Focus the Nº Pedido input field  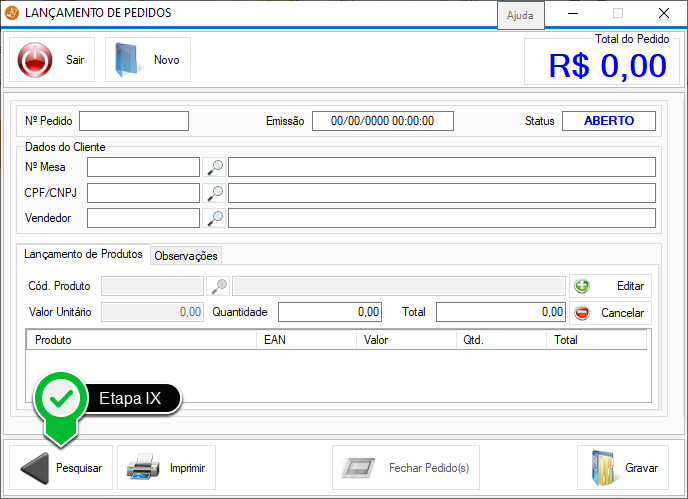point(134,121)
